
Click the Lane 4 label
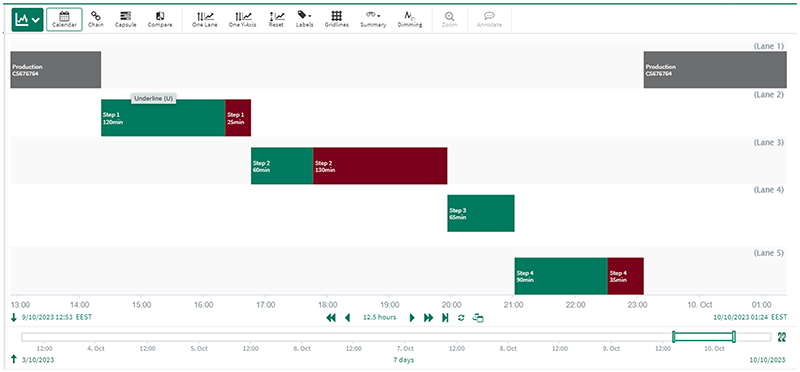(768, 190)
